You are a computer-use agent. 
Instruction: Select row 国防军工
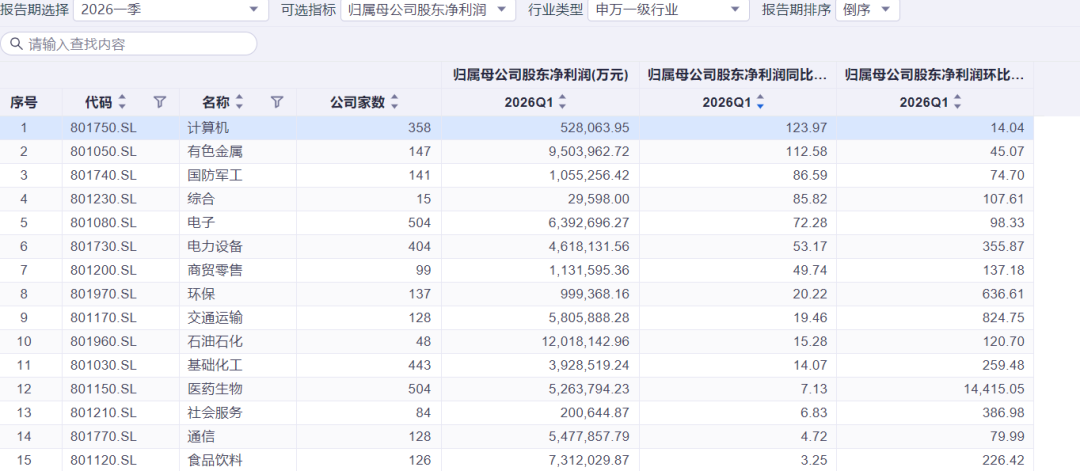517,176
